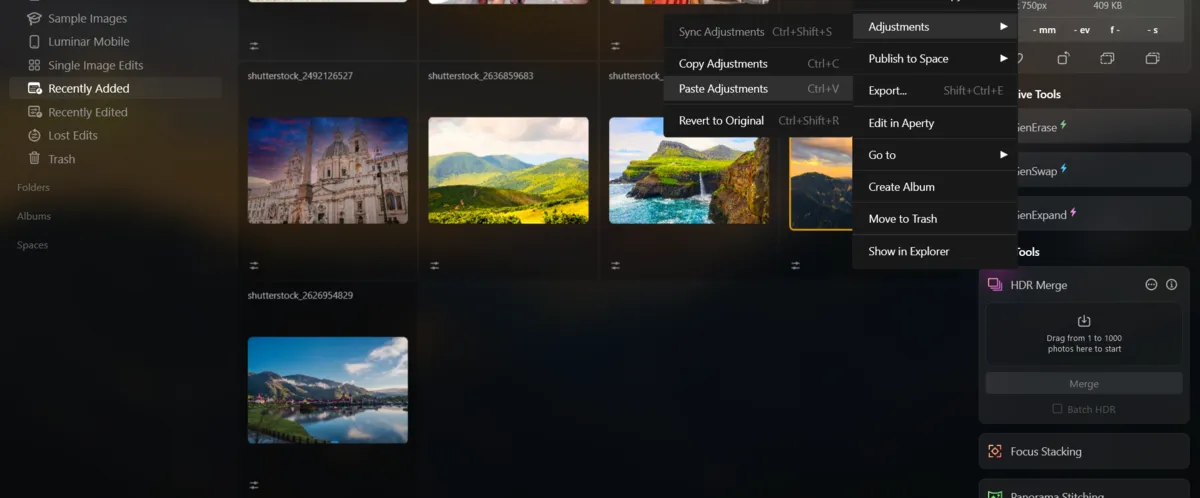1200x498 pixels.
Task: Go to the Lost Edits section
Action: point(72,135)
